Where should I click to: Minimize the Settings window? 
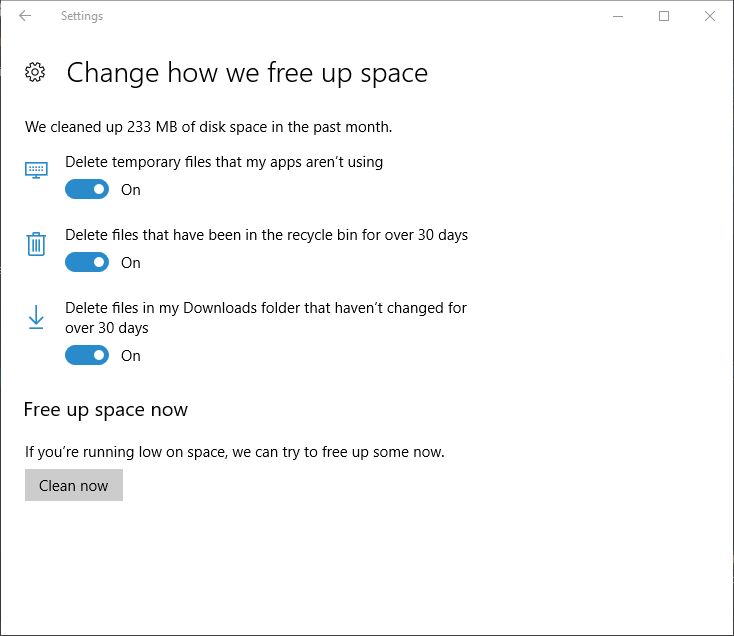click(618, 16)
